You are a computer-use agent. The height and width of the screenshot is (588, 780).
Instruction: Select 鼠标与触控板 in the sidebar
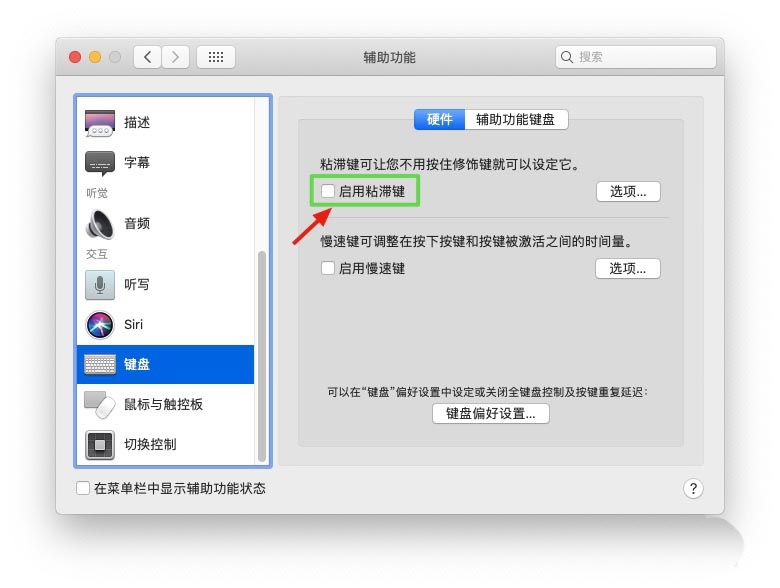coord(163,404)
